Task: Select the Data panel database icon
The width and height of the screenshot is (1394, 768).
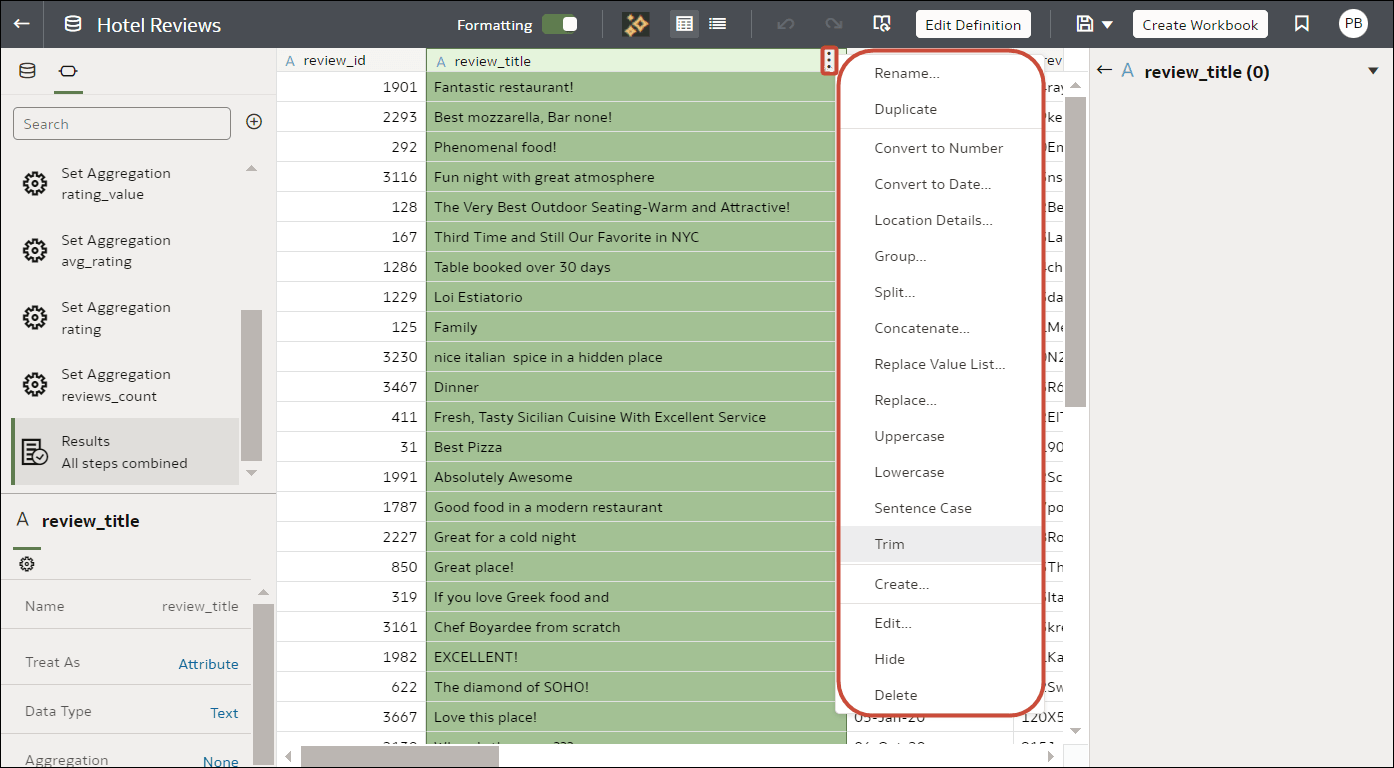Action: point(27,71)
